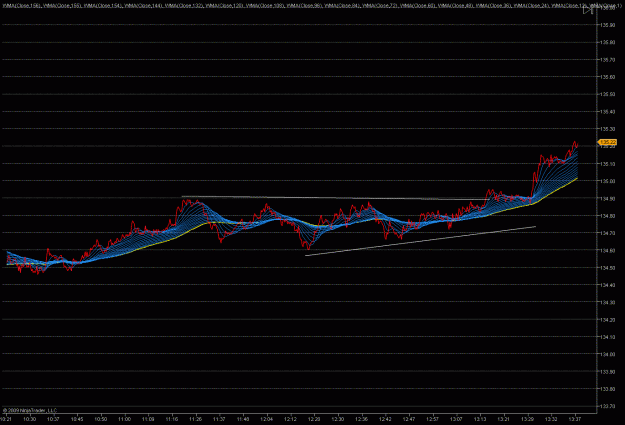
Task: Click the 11:37 time axis label
Action: (219, 419)
